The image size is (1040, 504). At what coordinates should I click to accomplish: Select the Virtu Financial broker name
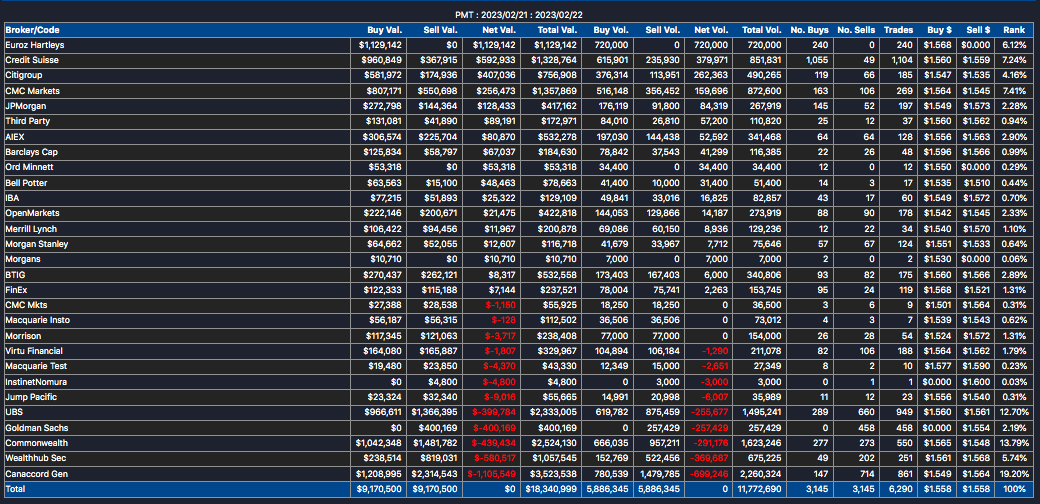[34, 350]
